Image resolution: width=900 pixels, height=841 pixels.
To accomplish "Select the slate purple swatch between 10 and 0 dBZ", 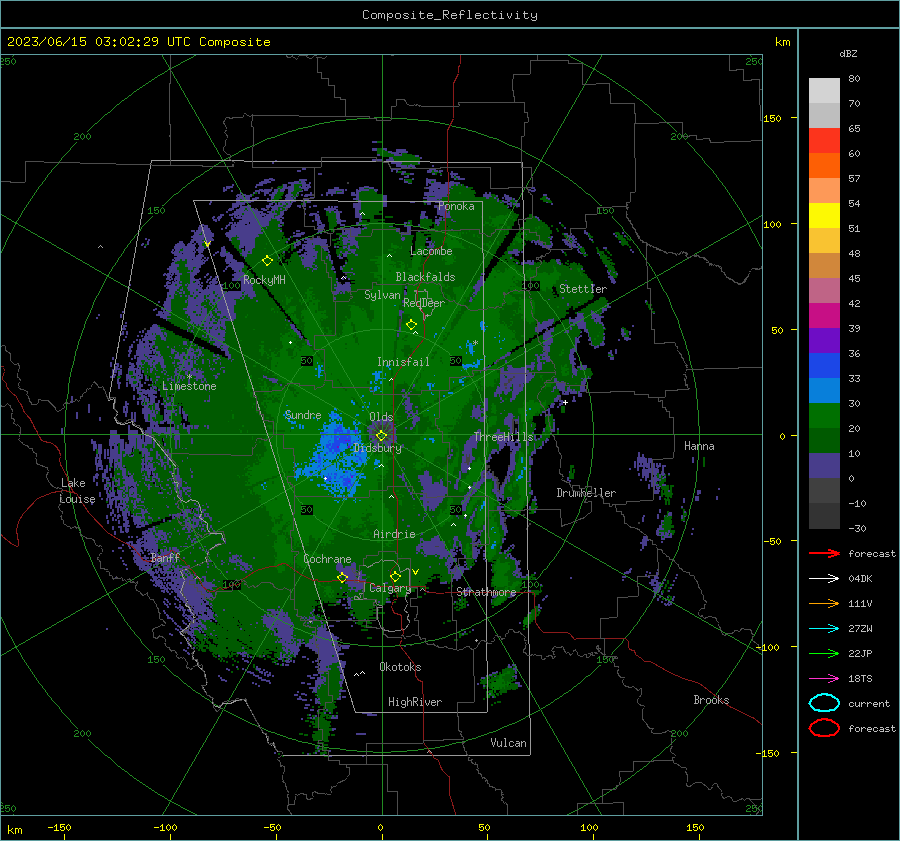I will pyautogui.click(x=824, y=466).
